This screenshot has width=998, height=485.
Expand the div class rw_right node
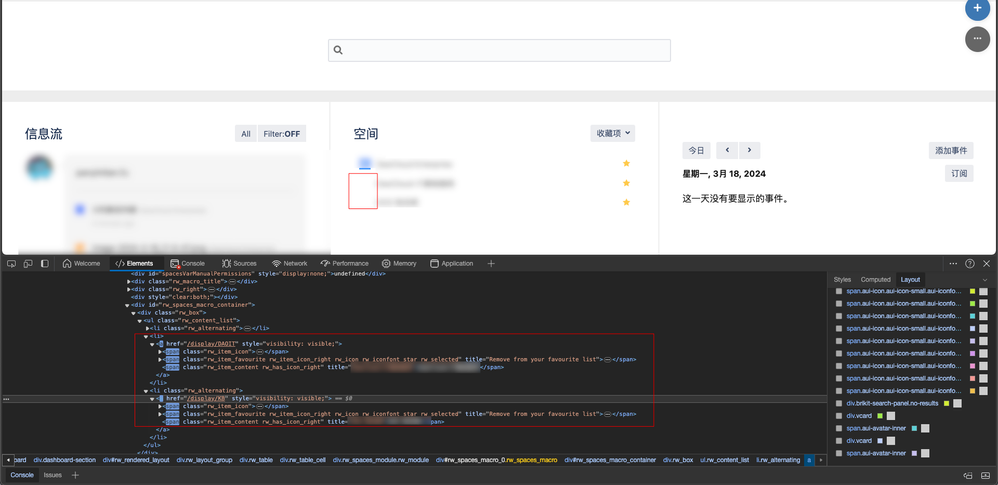(x=129, y=289)
